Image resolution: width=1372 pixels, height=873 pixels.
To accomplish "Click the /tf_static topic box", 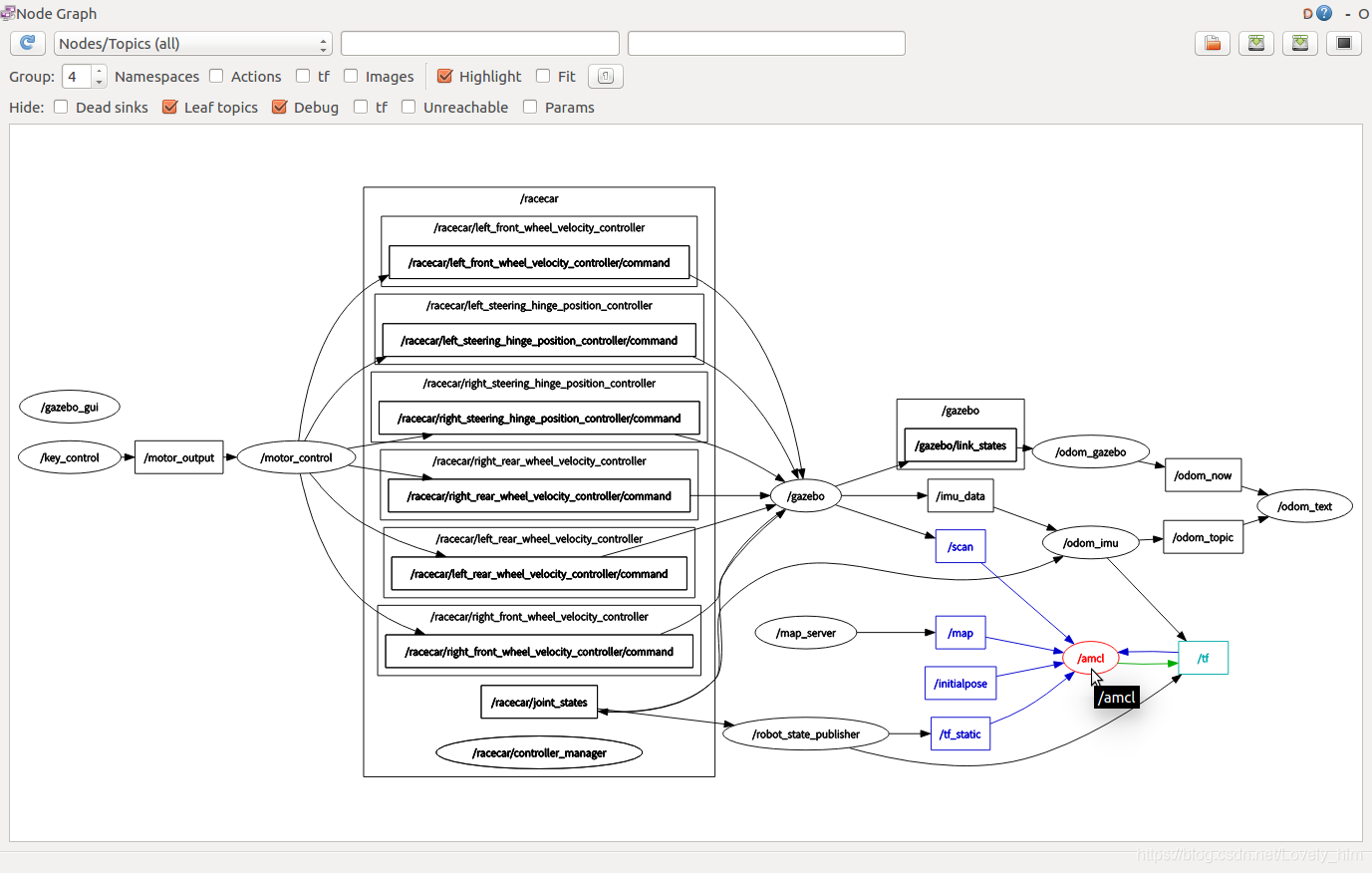I will click(x=960, y=734).
